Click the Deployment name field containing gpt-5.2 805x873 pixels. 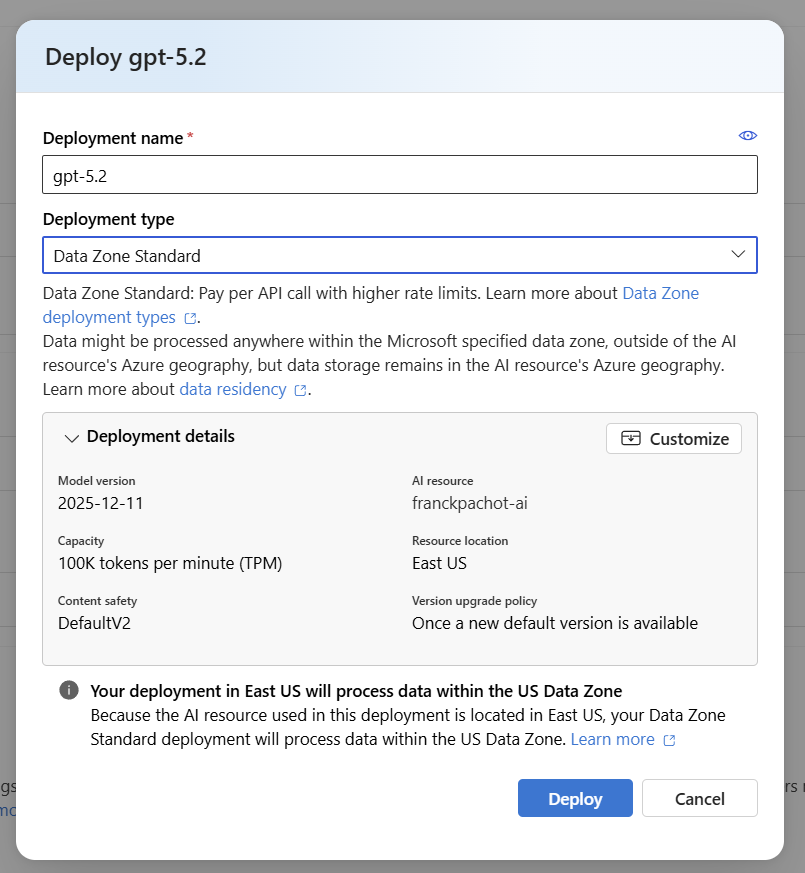pyautogui.click(x=400, y=175)
